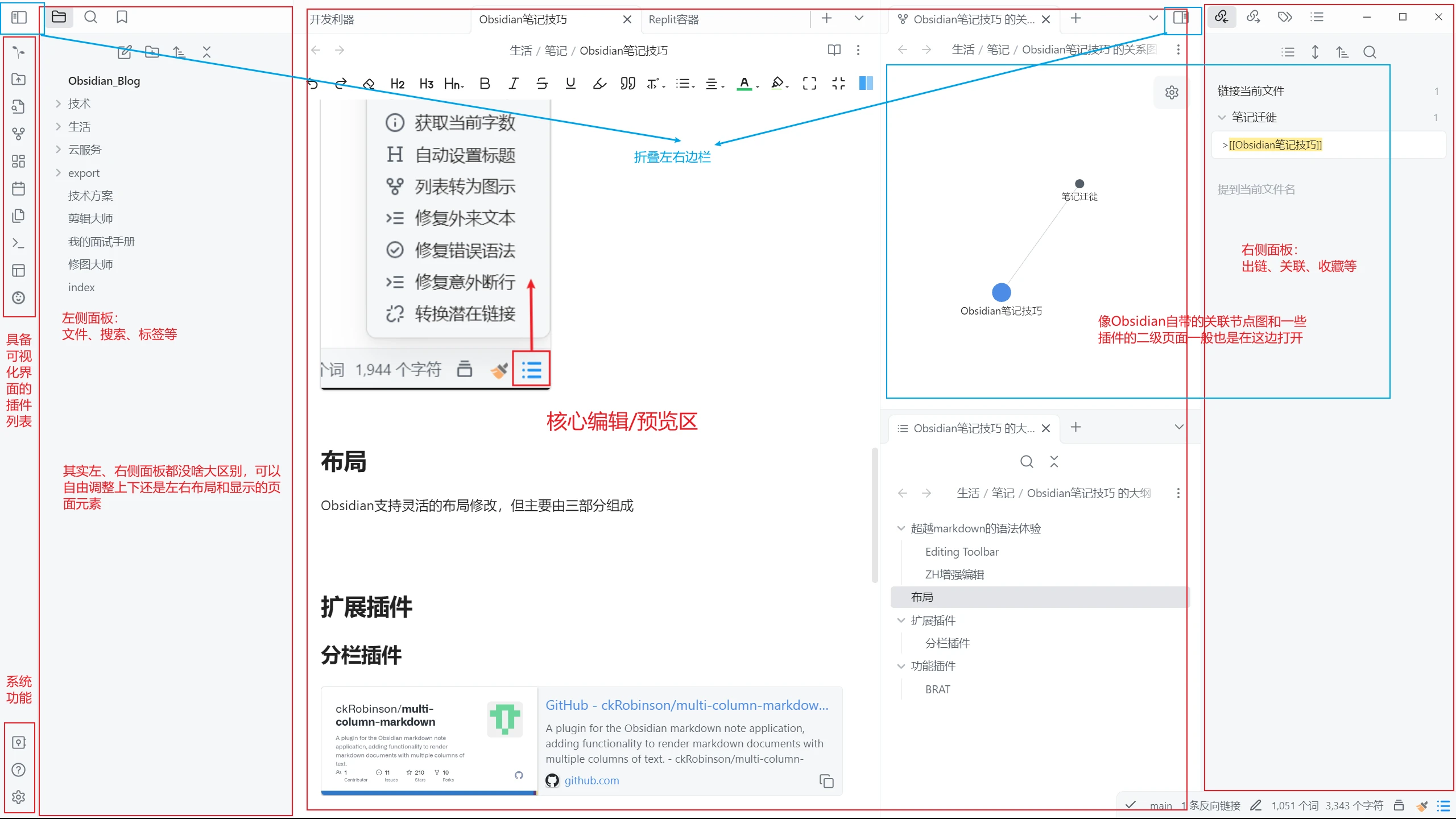Toggle reading view book icon

[834, 50]
